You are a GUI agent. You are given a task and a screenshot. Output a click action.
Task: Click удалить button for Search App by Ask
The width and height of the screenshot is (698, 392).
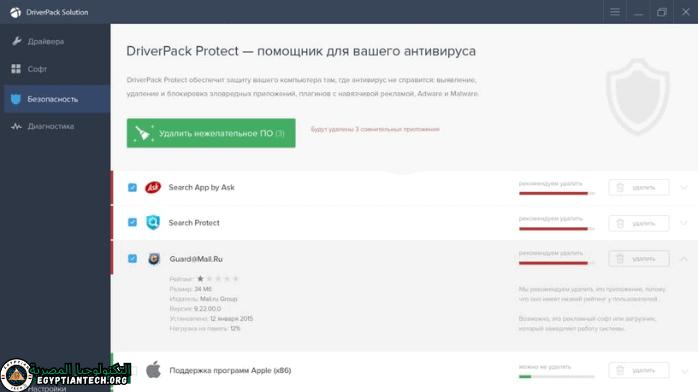coord(639,188)
